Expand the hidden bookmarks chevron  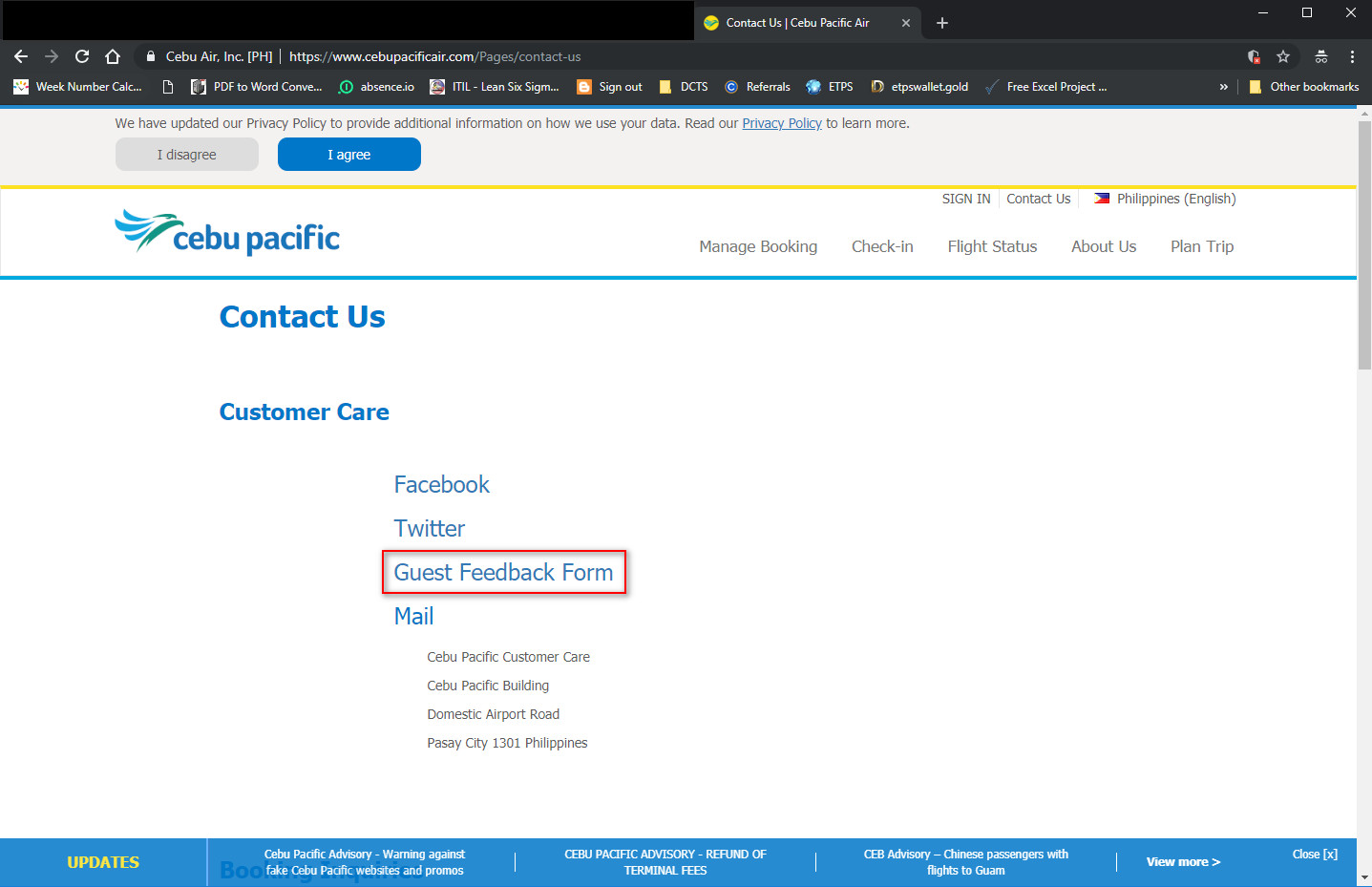point(1223,87)
